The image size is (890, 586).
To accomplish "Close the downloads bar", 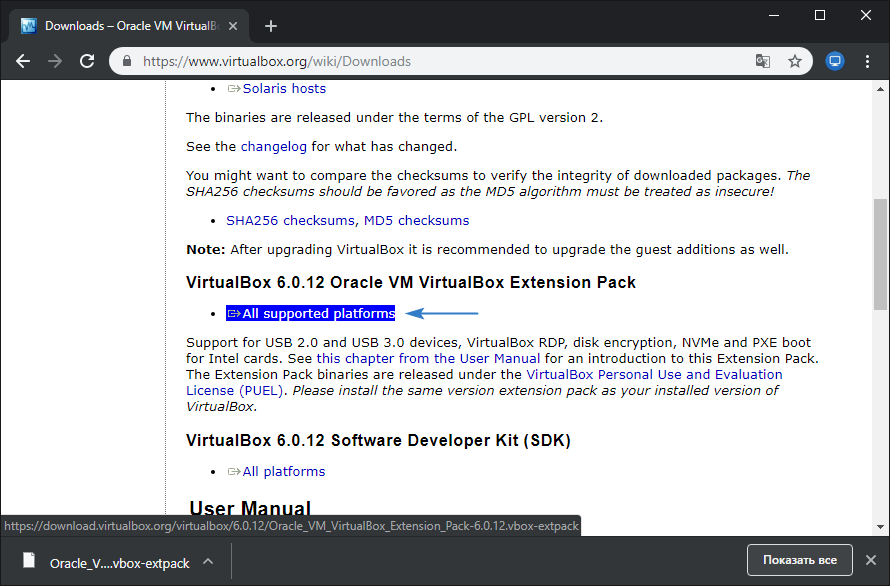I will [871, 560].
